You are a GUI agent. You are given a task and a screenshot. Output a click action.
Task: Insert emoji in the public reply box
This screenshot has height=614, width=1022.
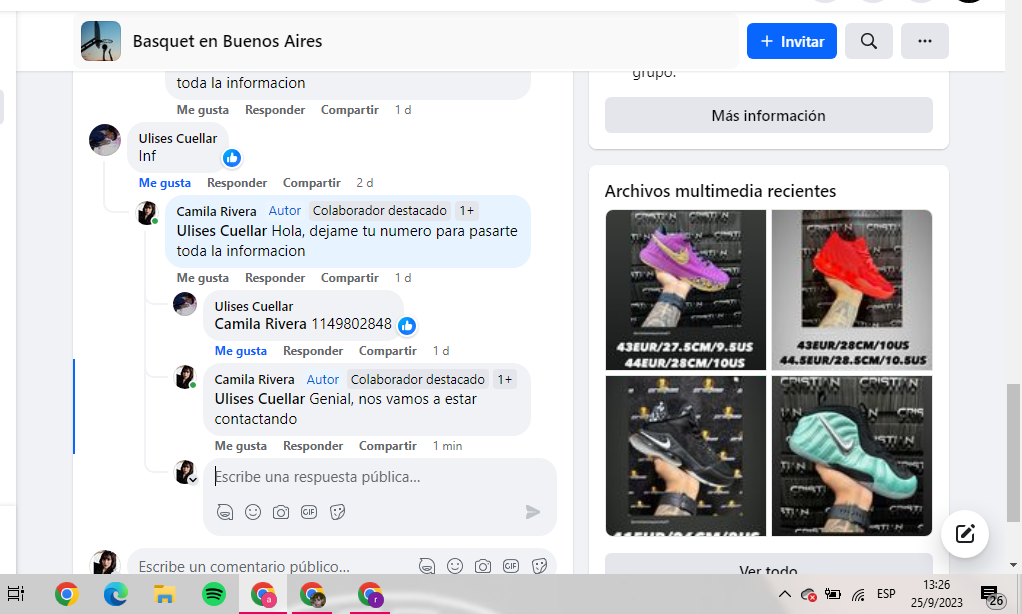(x=253, y=512)
